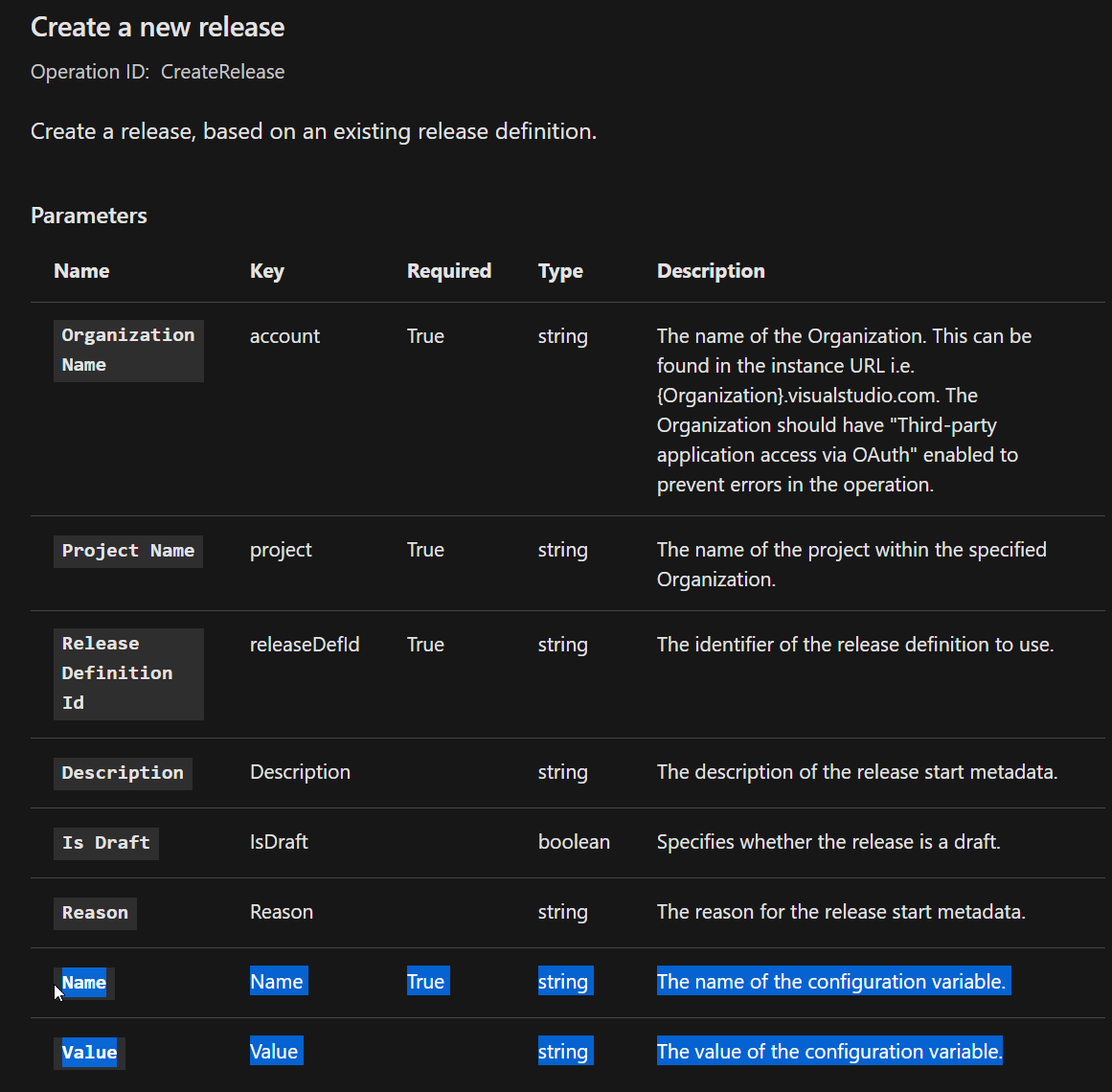
Task: Click the Project Name parameter label
Action: coord(127,551)
